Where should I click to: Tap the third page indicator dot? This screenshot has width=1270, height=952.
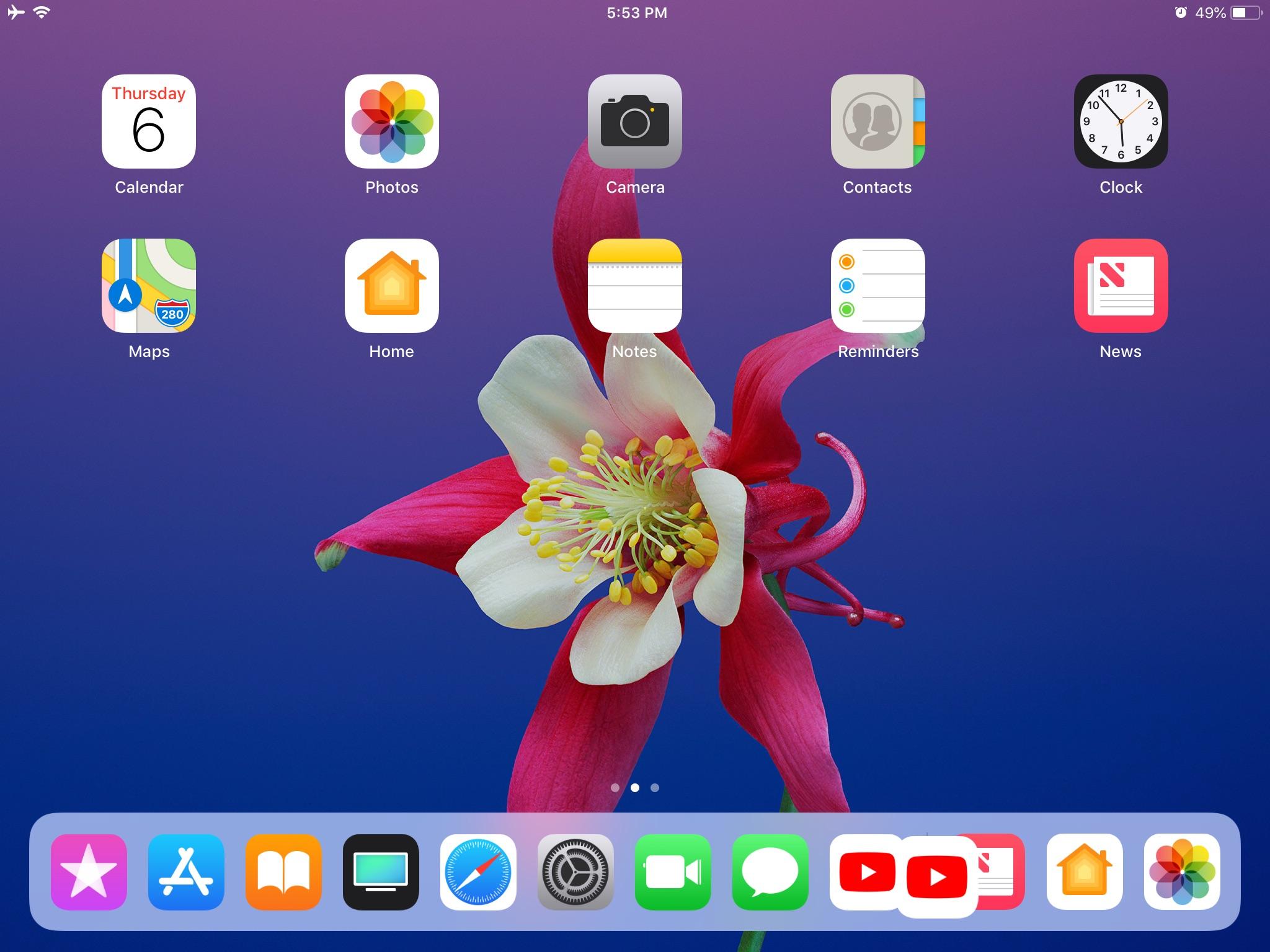[x=655, y=788]
